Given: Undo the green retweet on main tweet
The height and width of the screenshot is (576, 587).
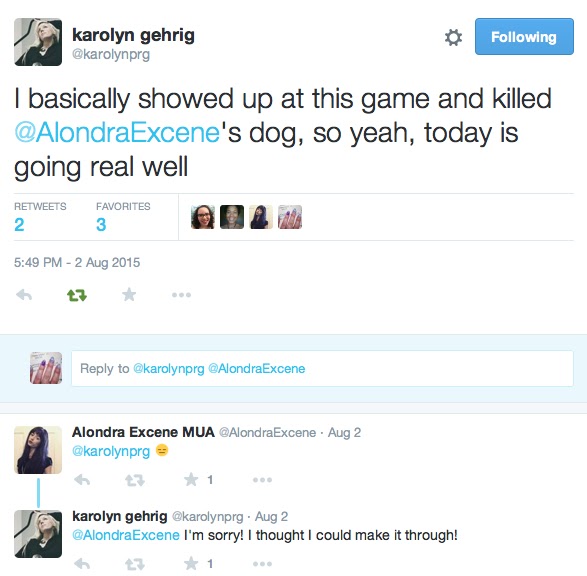Looking at the screenshot, I should pyautogui.click(x=77, y=296).
